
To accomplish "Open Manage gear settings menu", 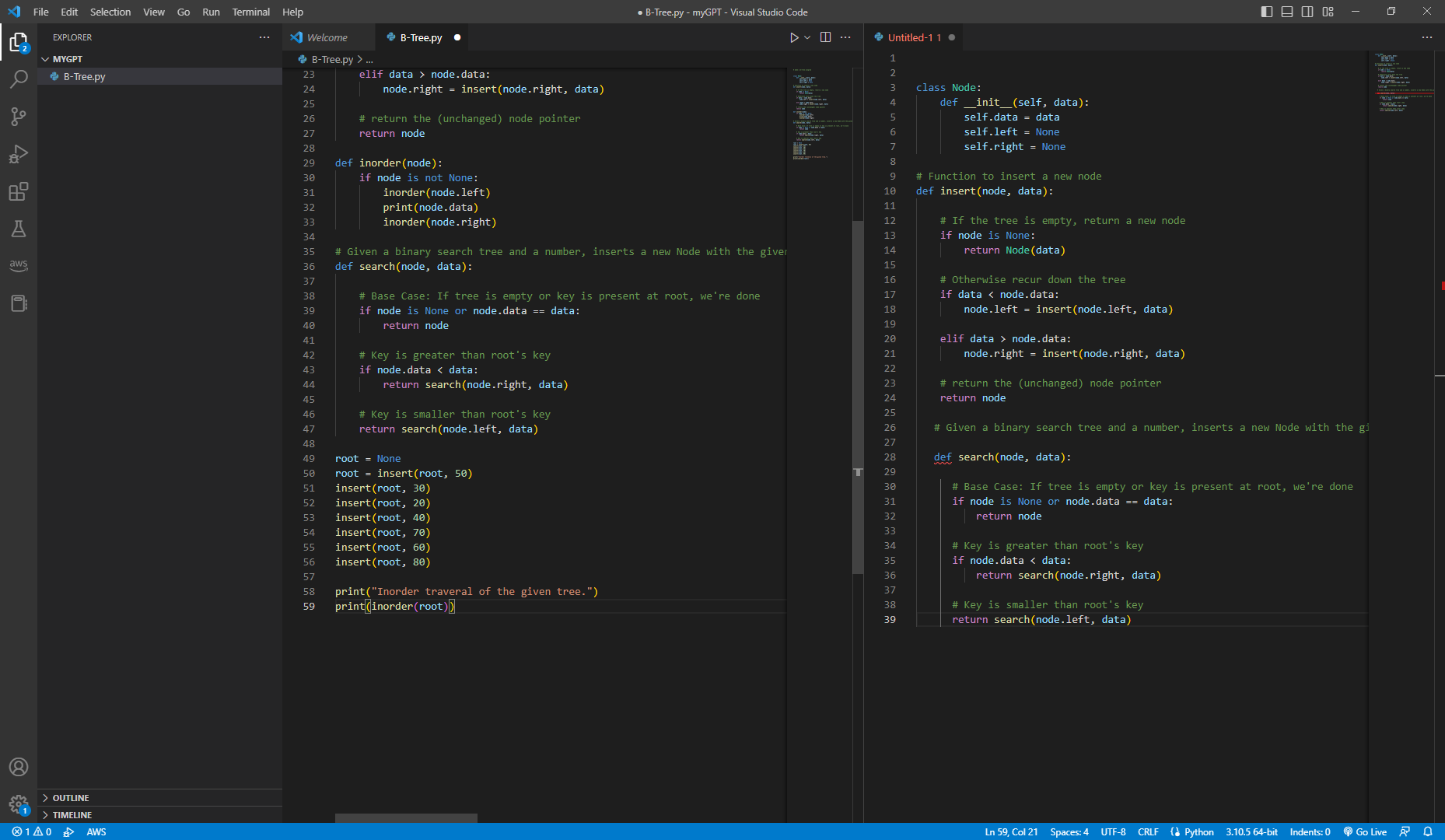I will click(19, 804).
